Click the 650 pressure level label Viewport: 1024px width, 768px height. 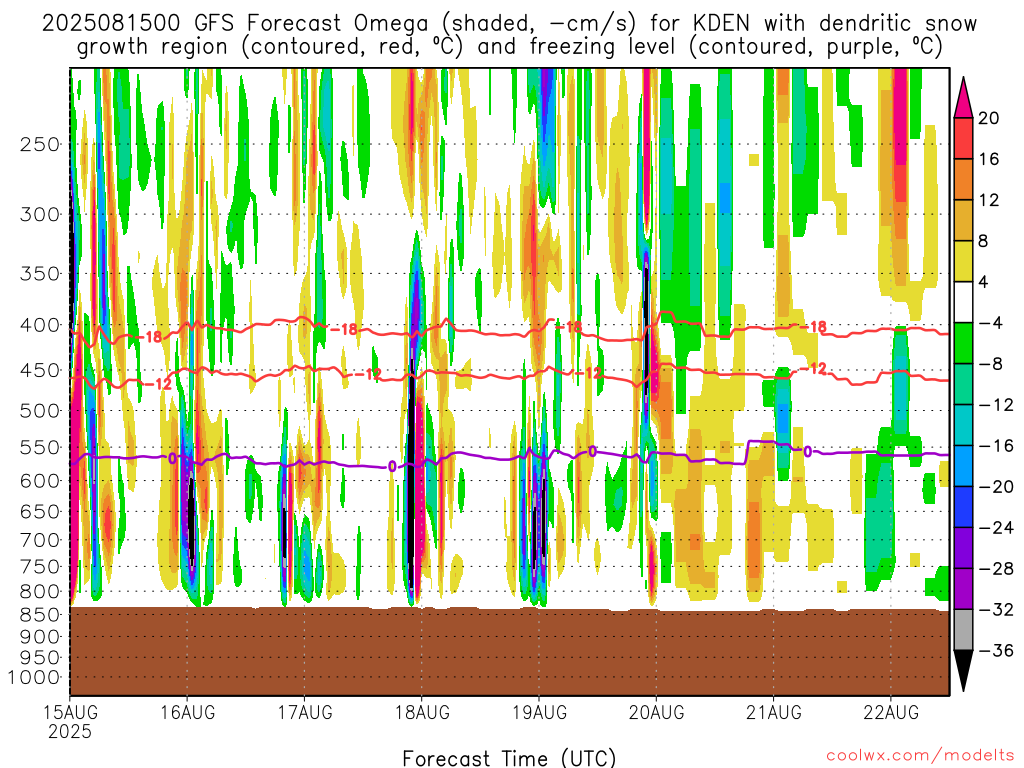point(40,511)
